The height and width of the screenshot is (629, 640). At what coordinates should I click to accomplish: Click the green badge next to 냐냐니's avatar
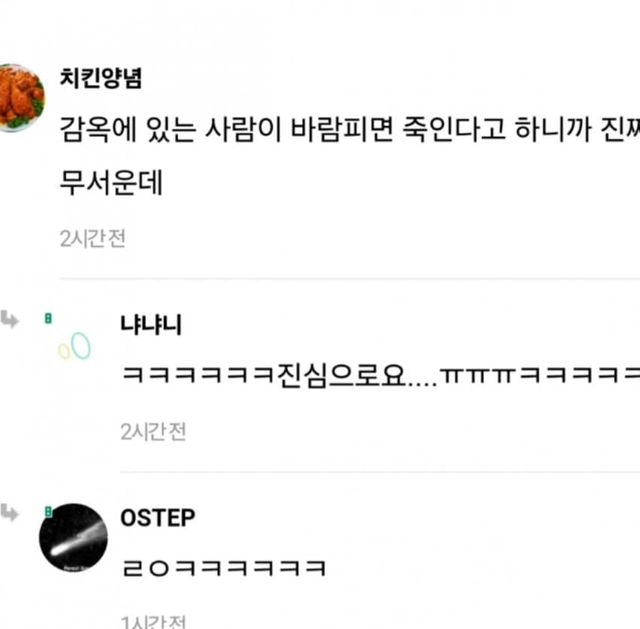click(x=46, y=319)
